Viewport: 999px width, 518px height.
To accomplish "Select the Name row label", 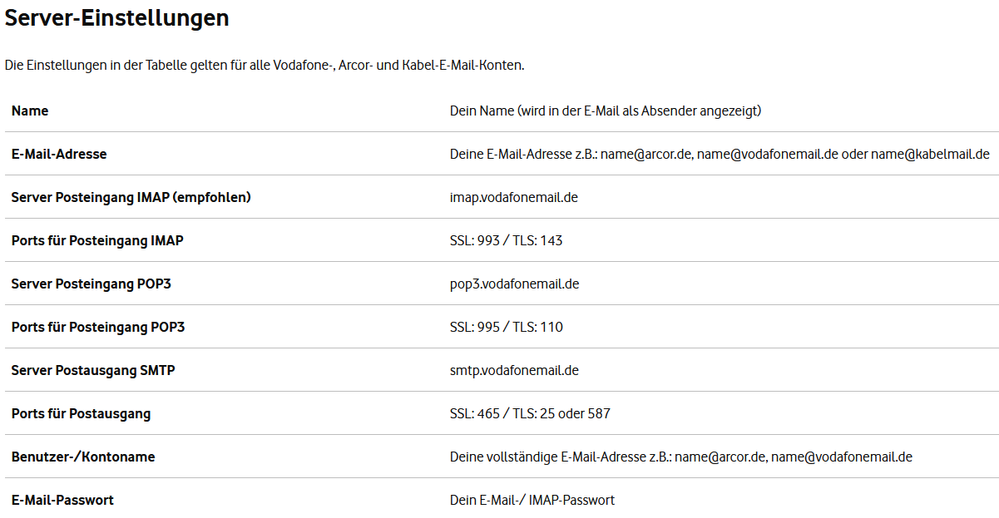I will click(x=30, y=111).
